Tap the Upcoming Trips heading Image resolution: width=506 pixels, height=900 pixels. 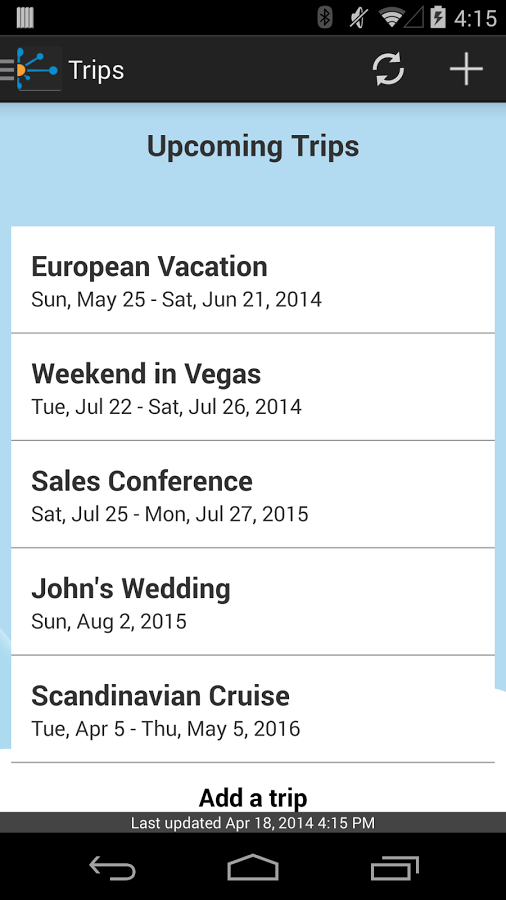point(253,146)
